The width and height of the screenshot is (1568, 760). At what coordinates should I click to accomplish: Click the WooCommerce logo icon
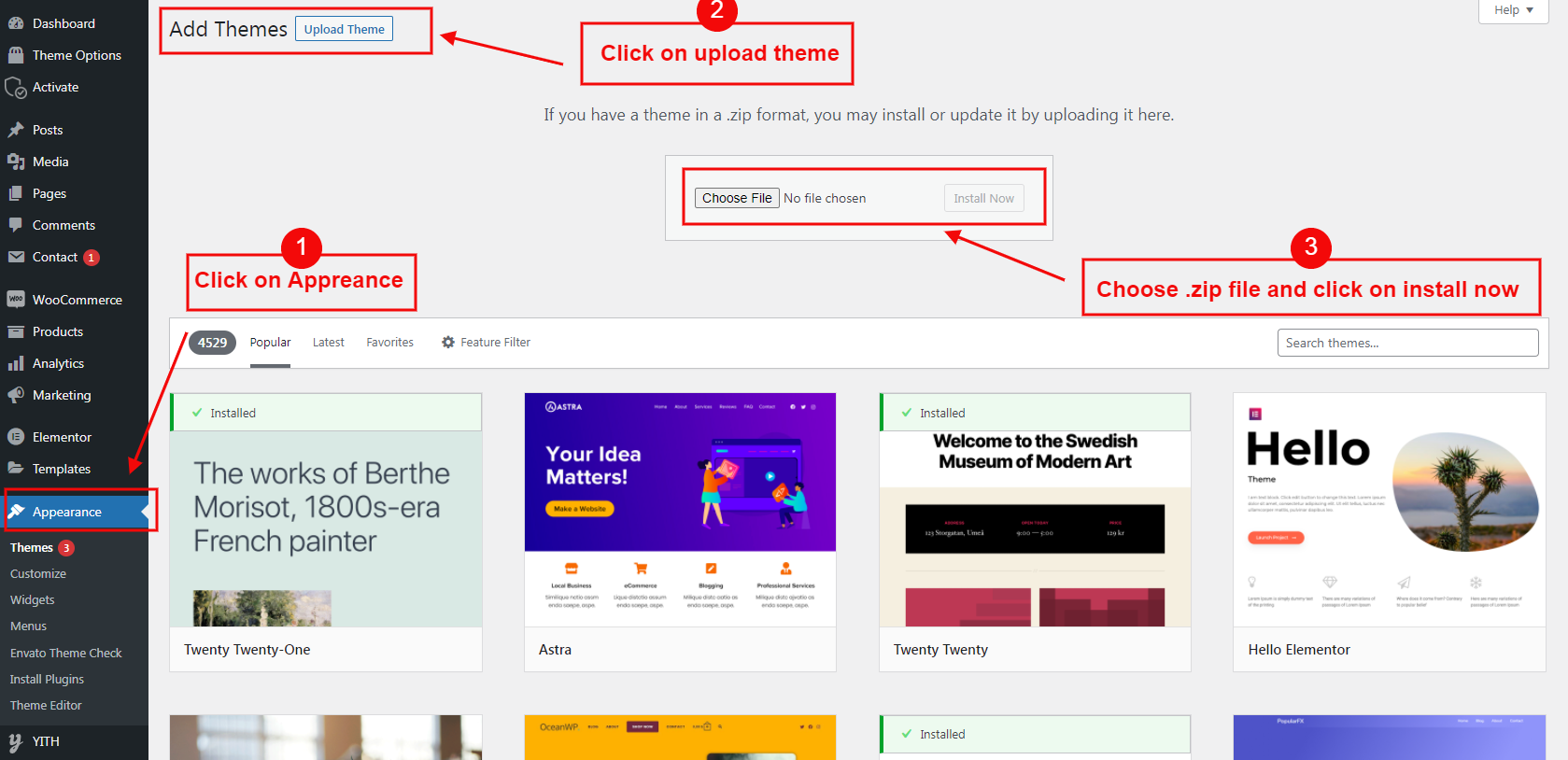pos(16,300)
